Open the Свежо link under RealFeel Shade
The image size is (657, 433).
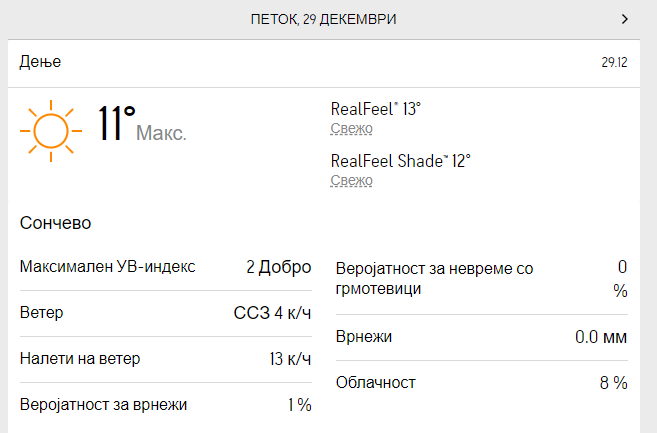(x=351, y=180)
